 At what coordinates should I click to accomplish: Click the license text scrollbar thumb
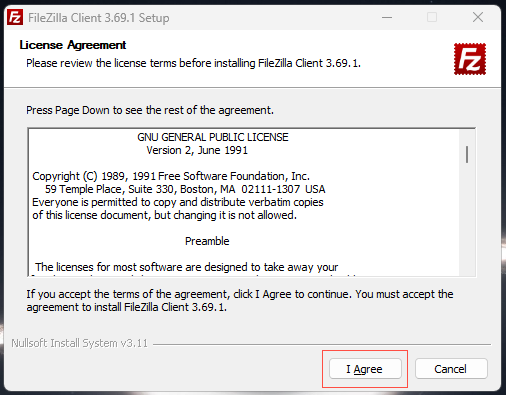coord(467,154)
